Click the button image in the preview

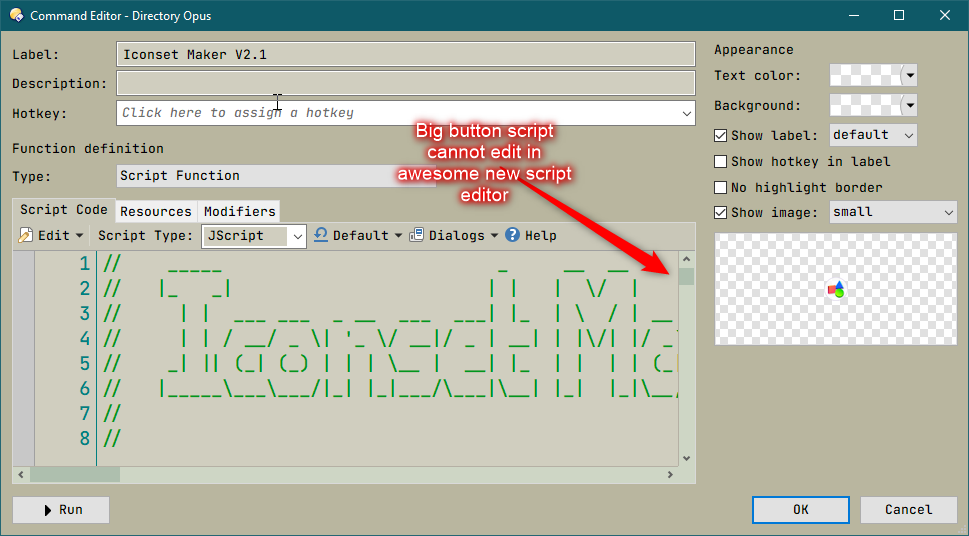pyautogui.click(x=836, y=289)
